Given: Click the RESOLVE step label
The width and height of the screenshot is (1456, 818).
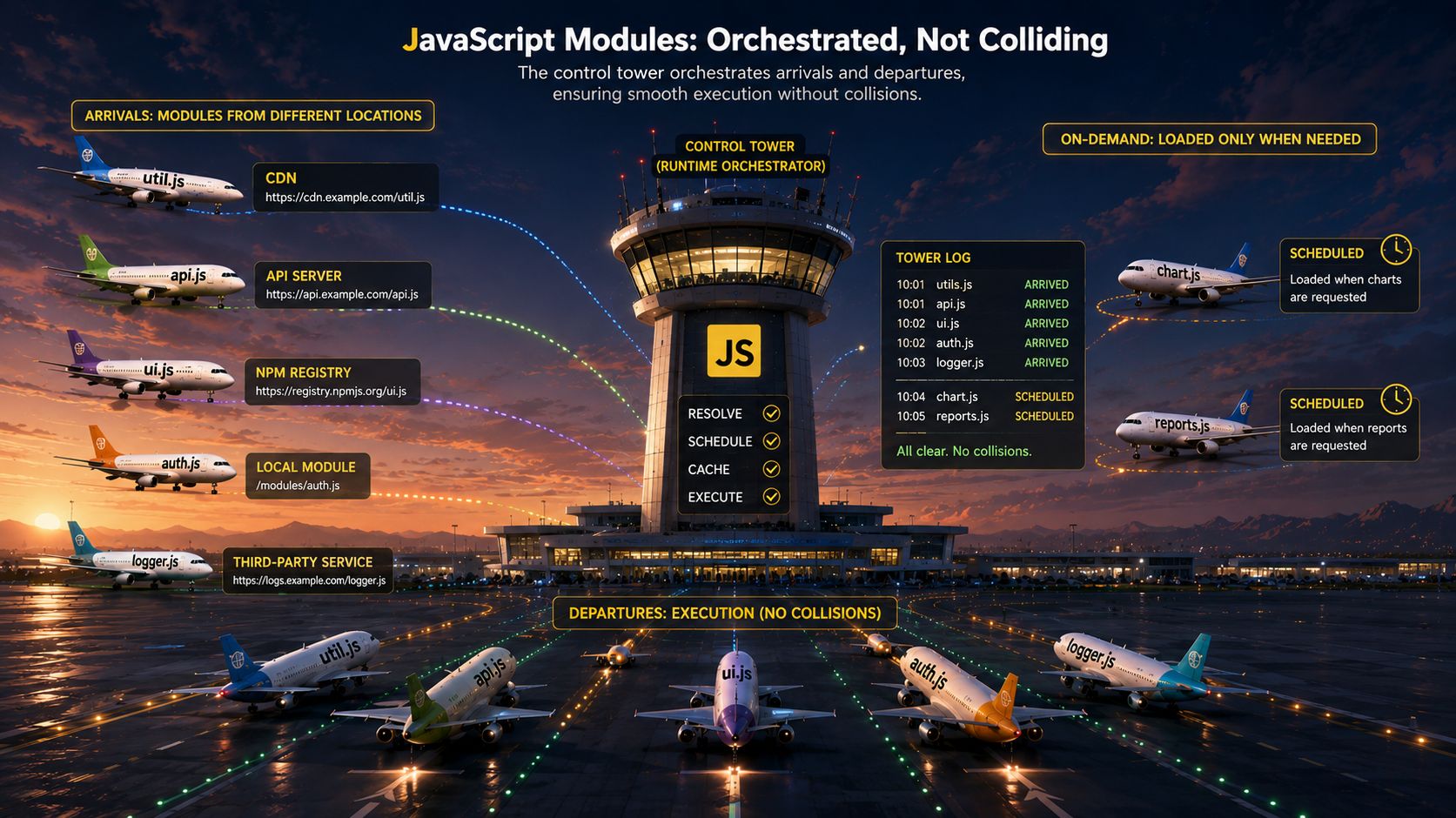Looking at the screenshot, I should tap(715, 414).
